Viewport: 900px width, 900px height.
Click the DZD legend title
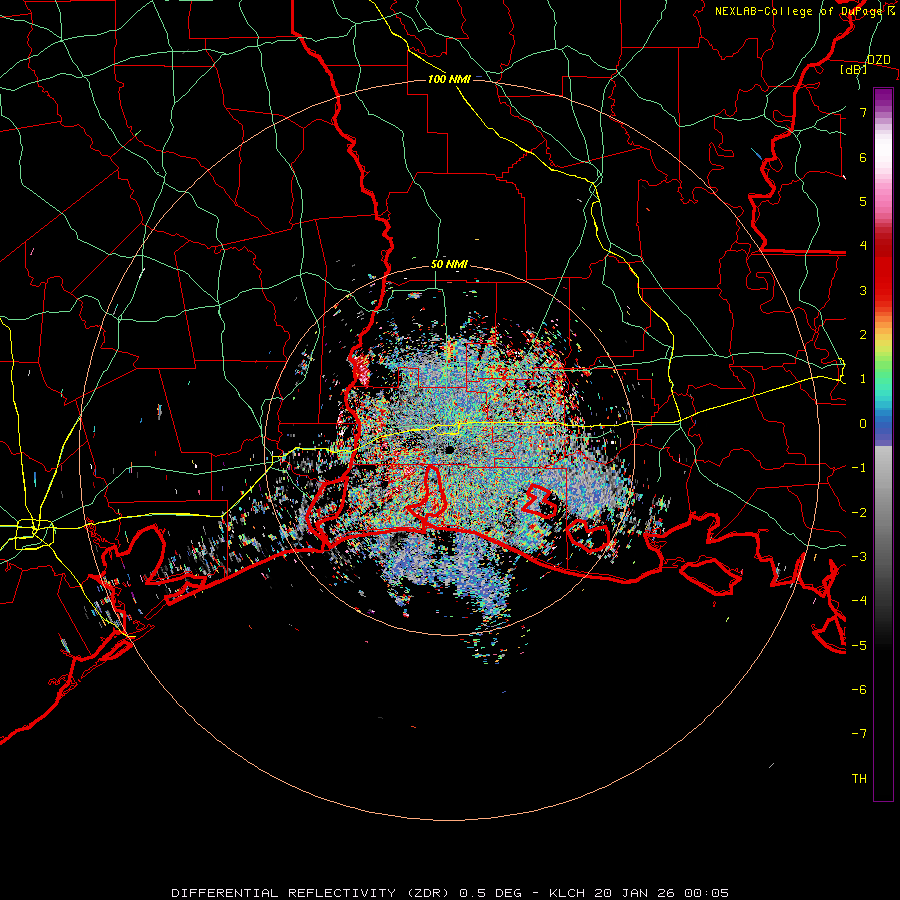pos(879,60)
